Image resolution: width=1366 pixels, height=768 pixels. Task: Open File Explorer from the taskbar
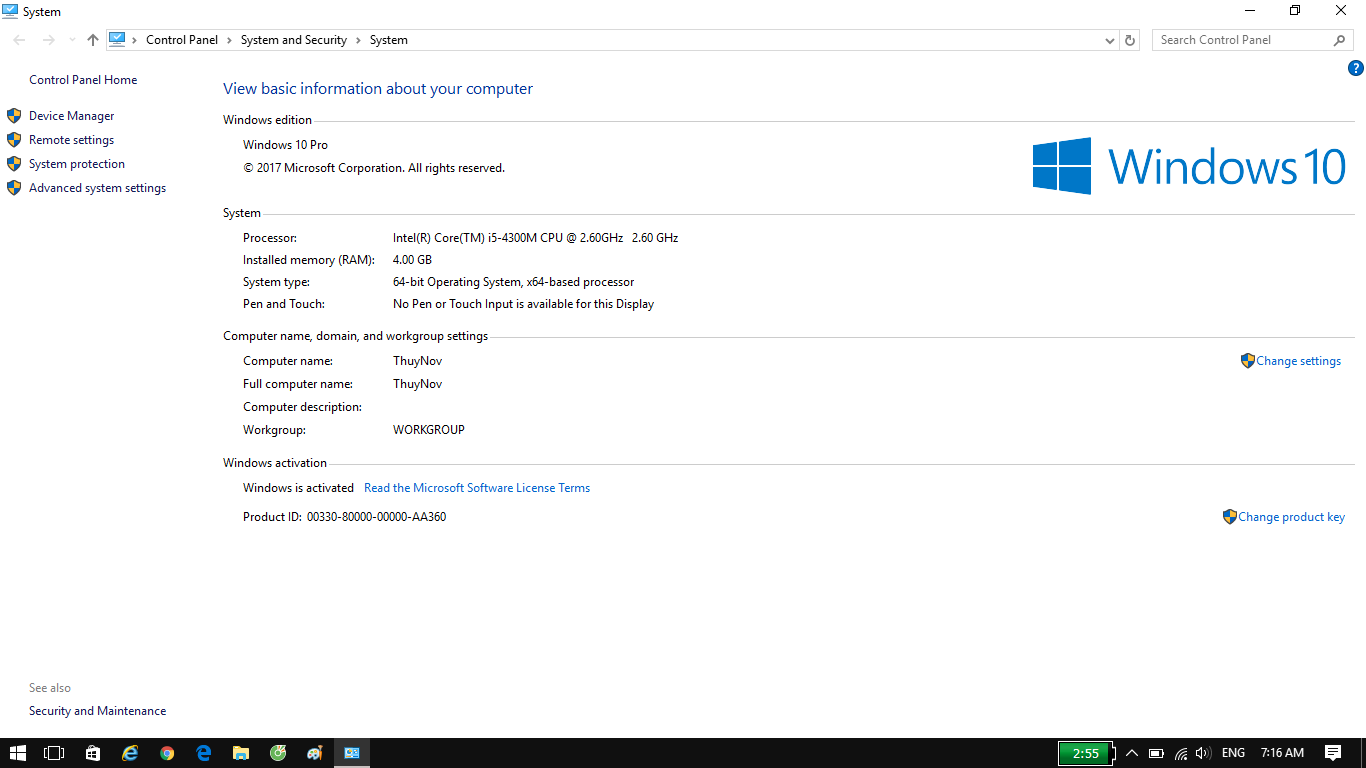(241, 753)
